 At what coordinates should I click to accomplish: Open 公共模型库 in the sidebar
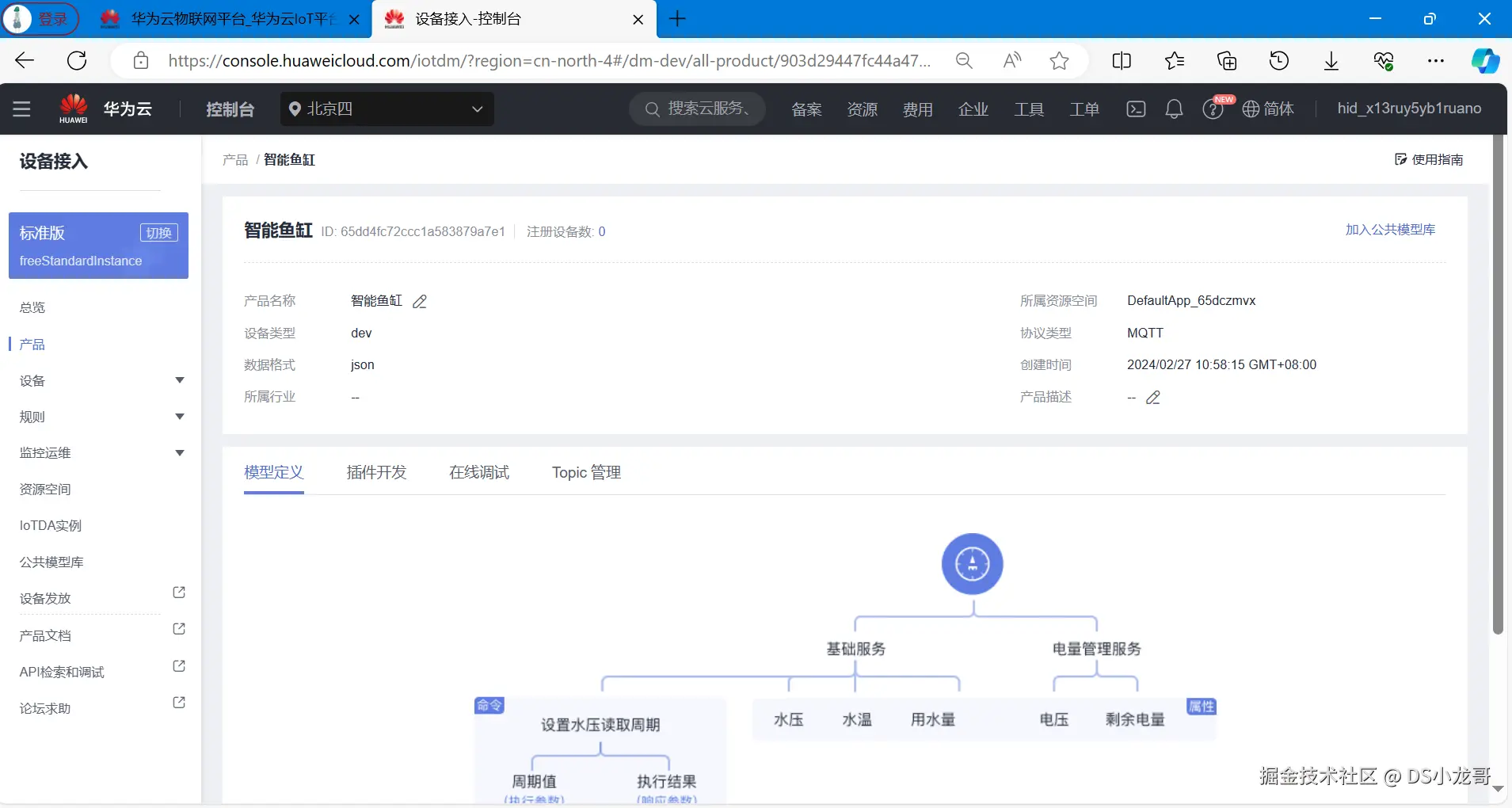[x=51, y=562]
